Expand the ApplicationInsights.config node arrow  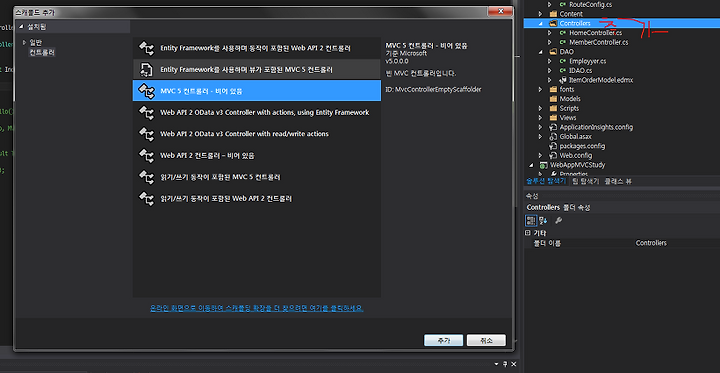(x=541, y=127)
